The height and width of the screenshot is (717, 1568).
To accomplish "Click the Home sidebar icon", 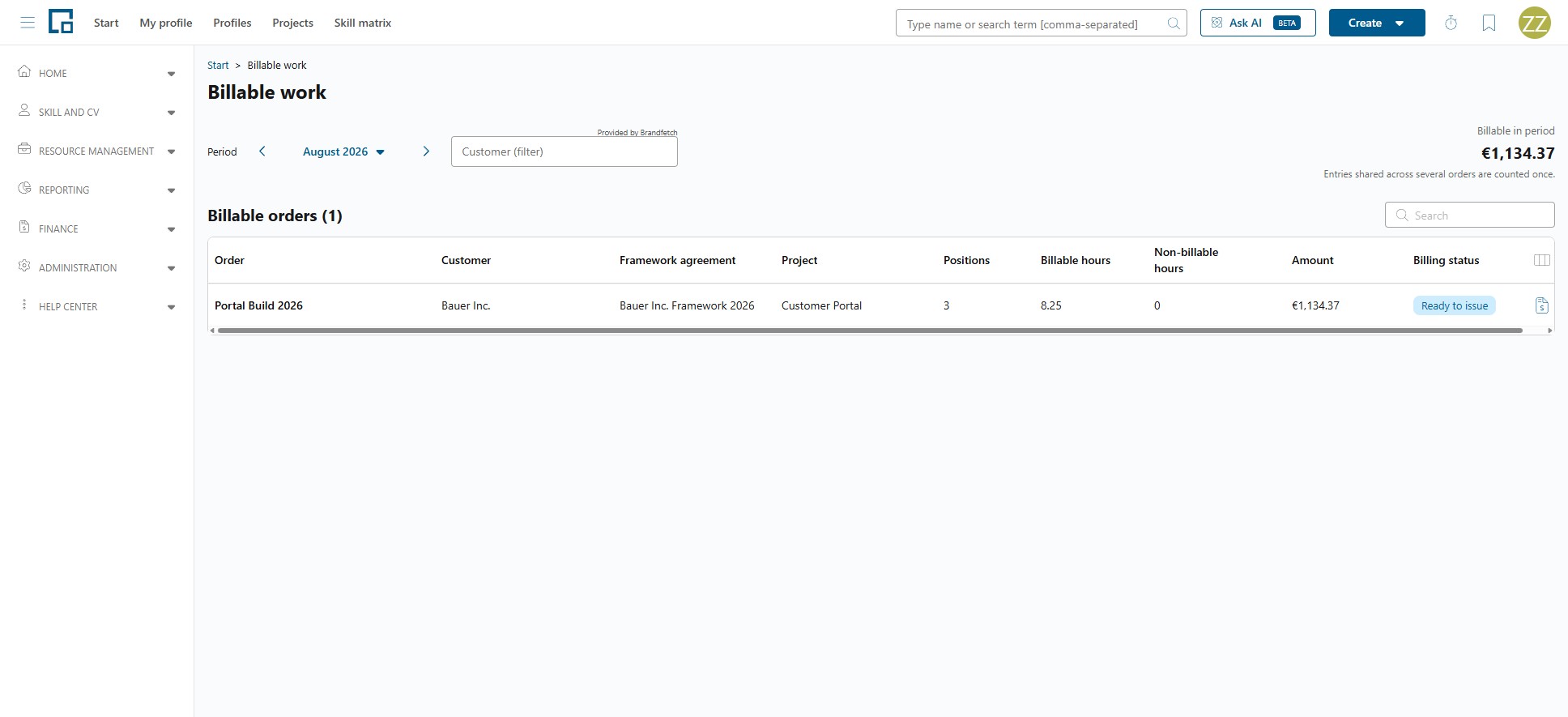I will 24,71.
